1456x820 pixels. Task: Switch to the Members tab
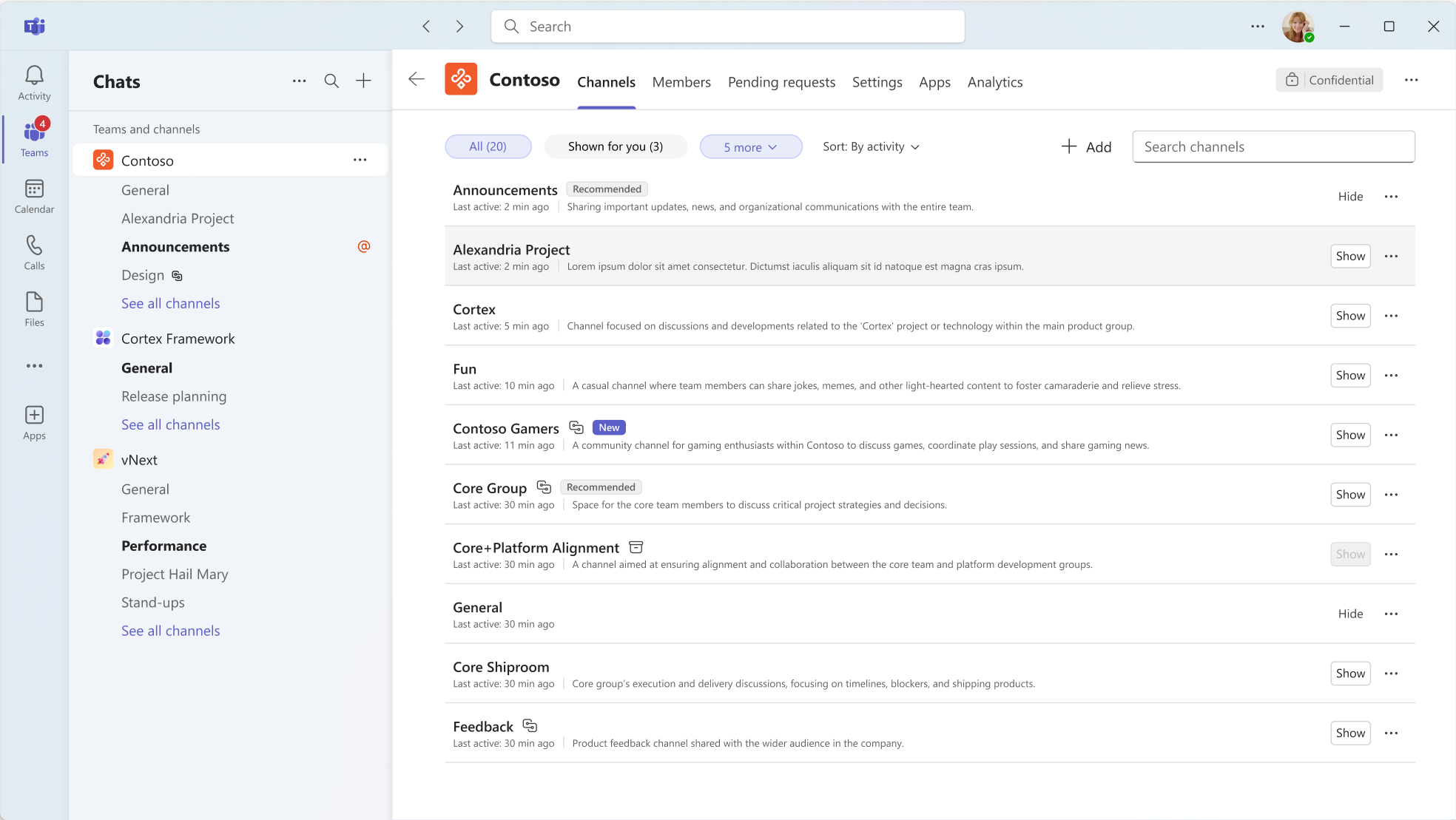click(681, 82)
